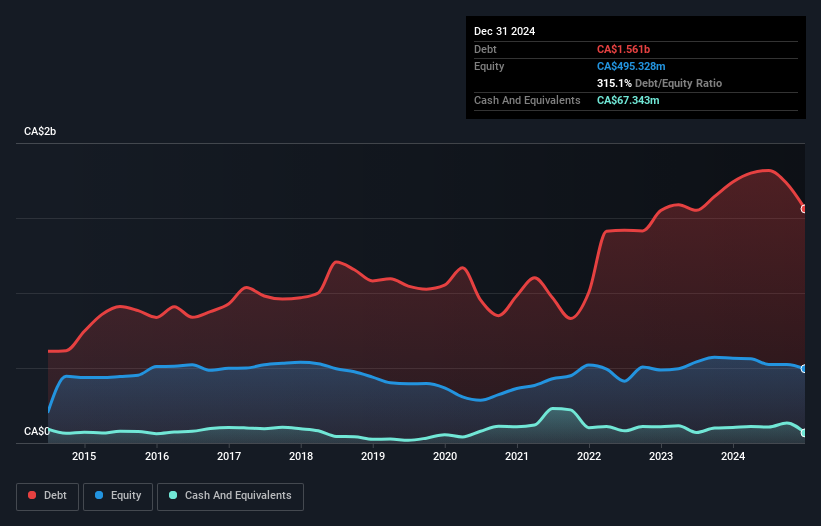Click the Debt data point marker at Dec 2024

pos(804,209)
